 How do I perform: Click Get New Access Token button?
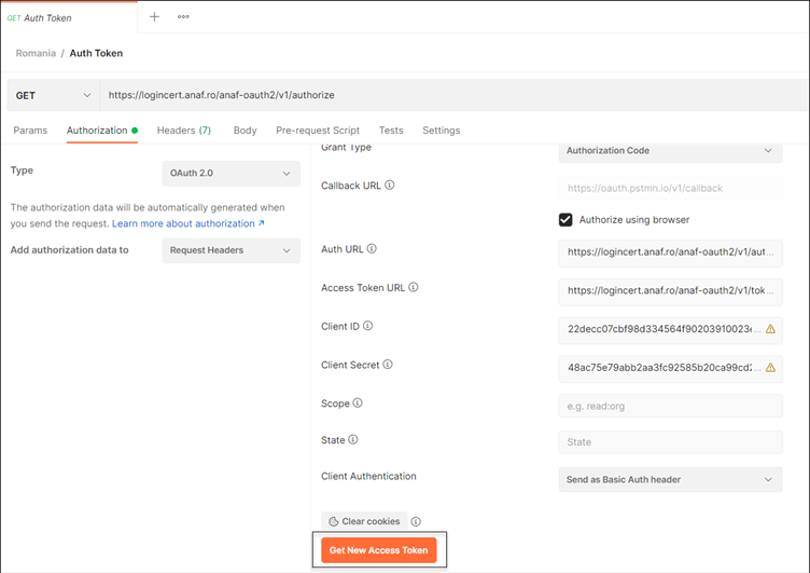[x=379, y=550]
